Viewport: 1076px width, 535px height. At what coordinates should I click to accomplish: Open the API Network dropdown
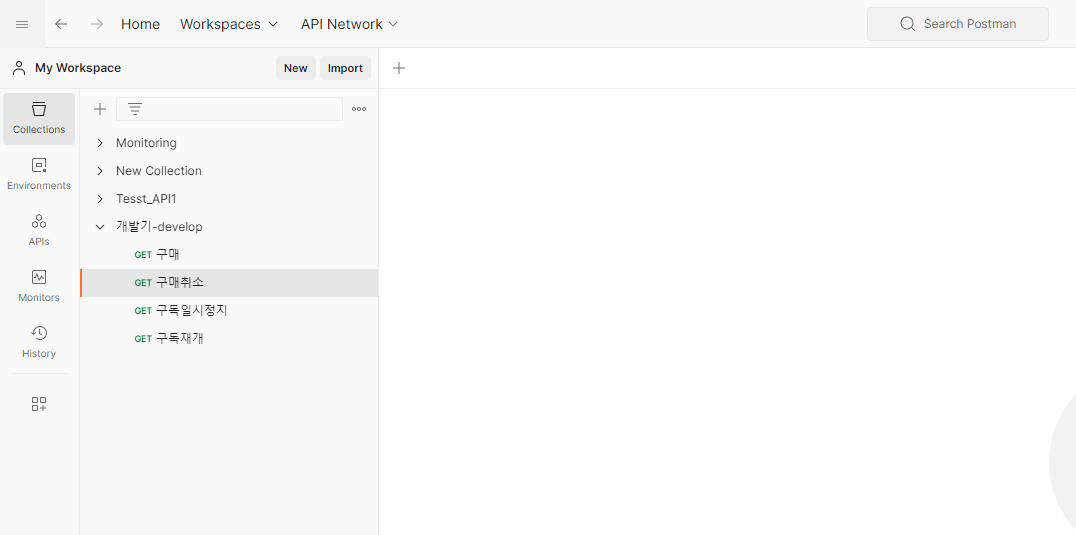point(349,24)
